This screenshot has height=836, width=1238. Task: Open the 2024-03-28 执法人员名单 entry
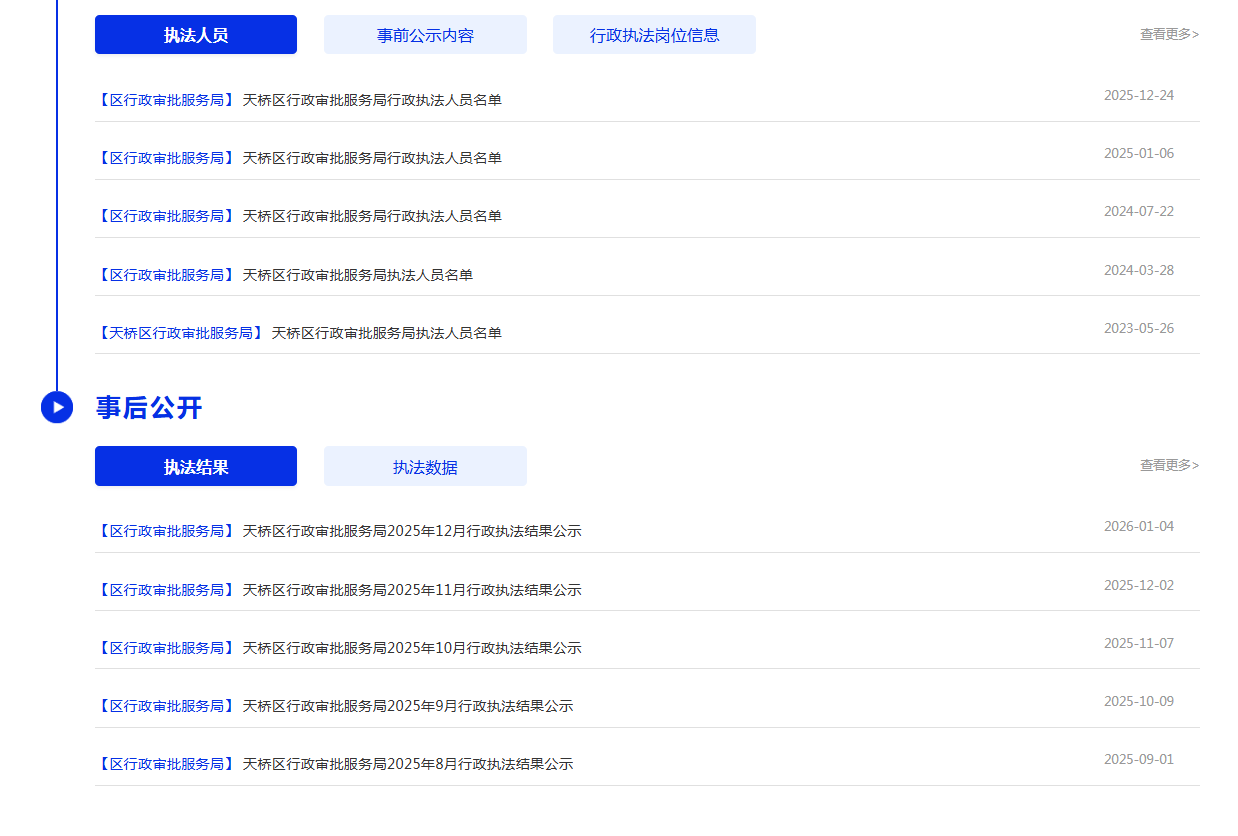(x=358, y=275)
